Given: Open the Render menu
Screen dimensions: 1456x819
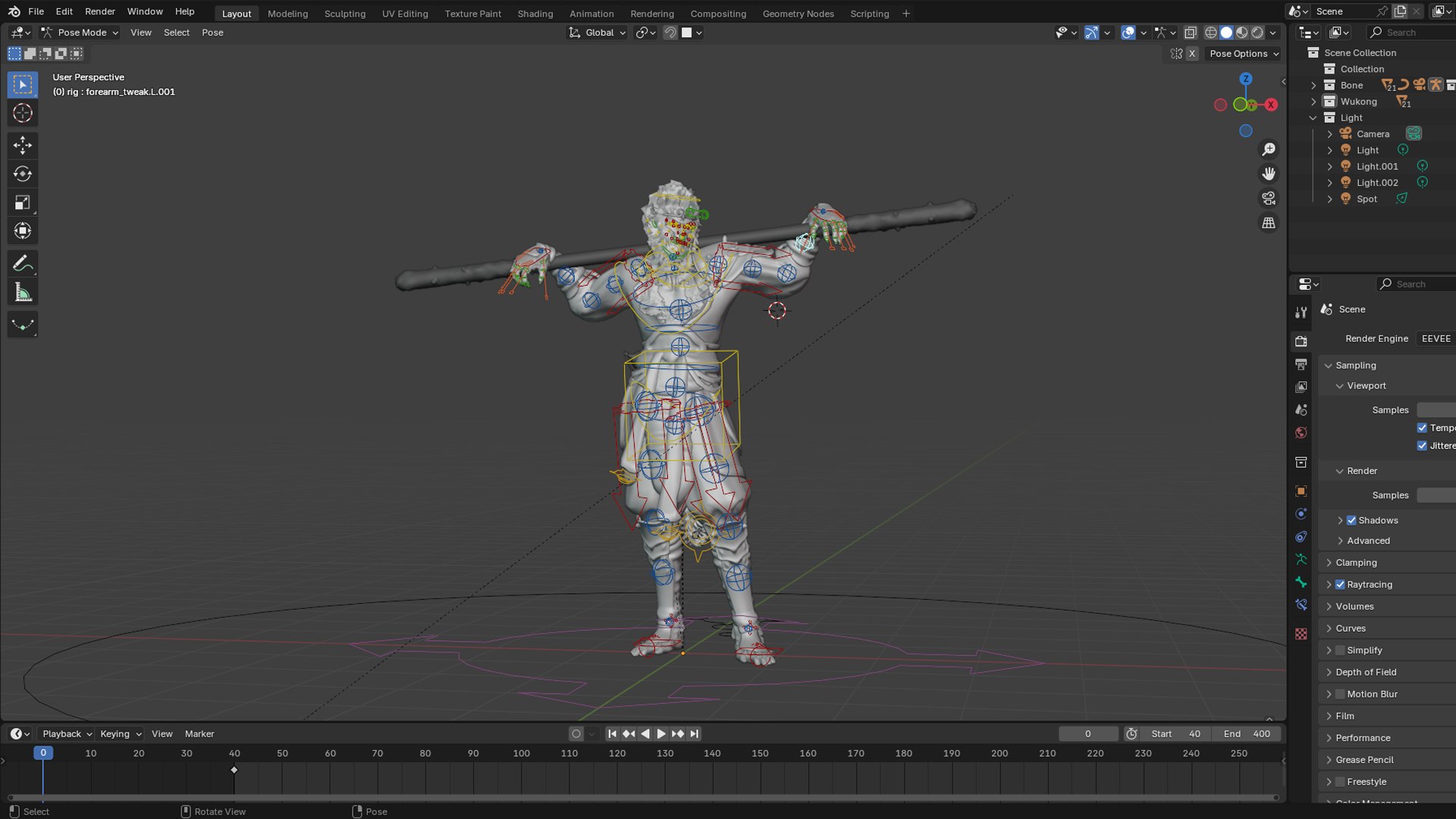Looking at the screenshot, I should point(100,11).
